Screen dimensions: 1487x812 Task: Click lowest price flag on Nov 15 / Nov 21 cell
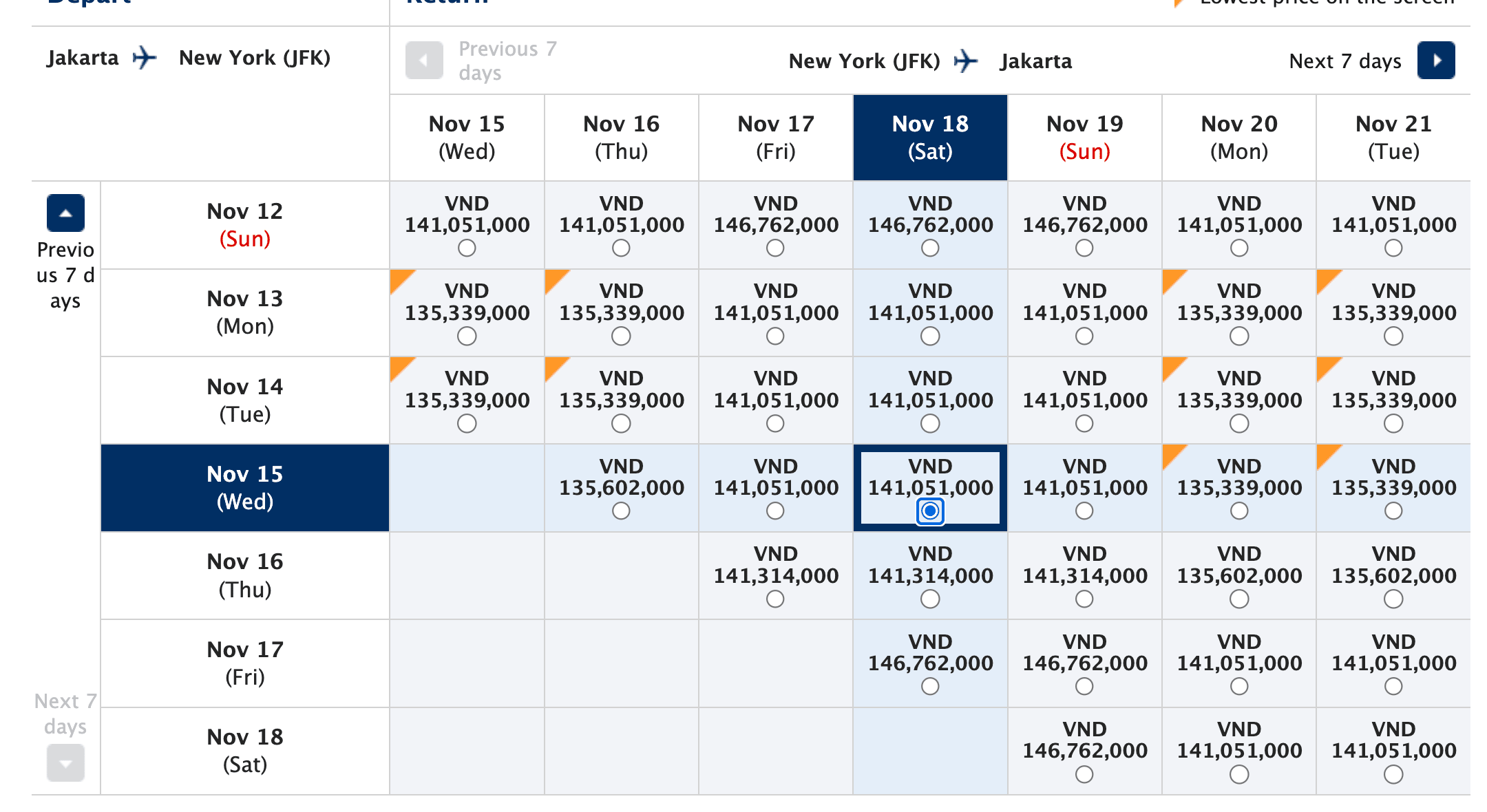1327,456
